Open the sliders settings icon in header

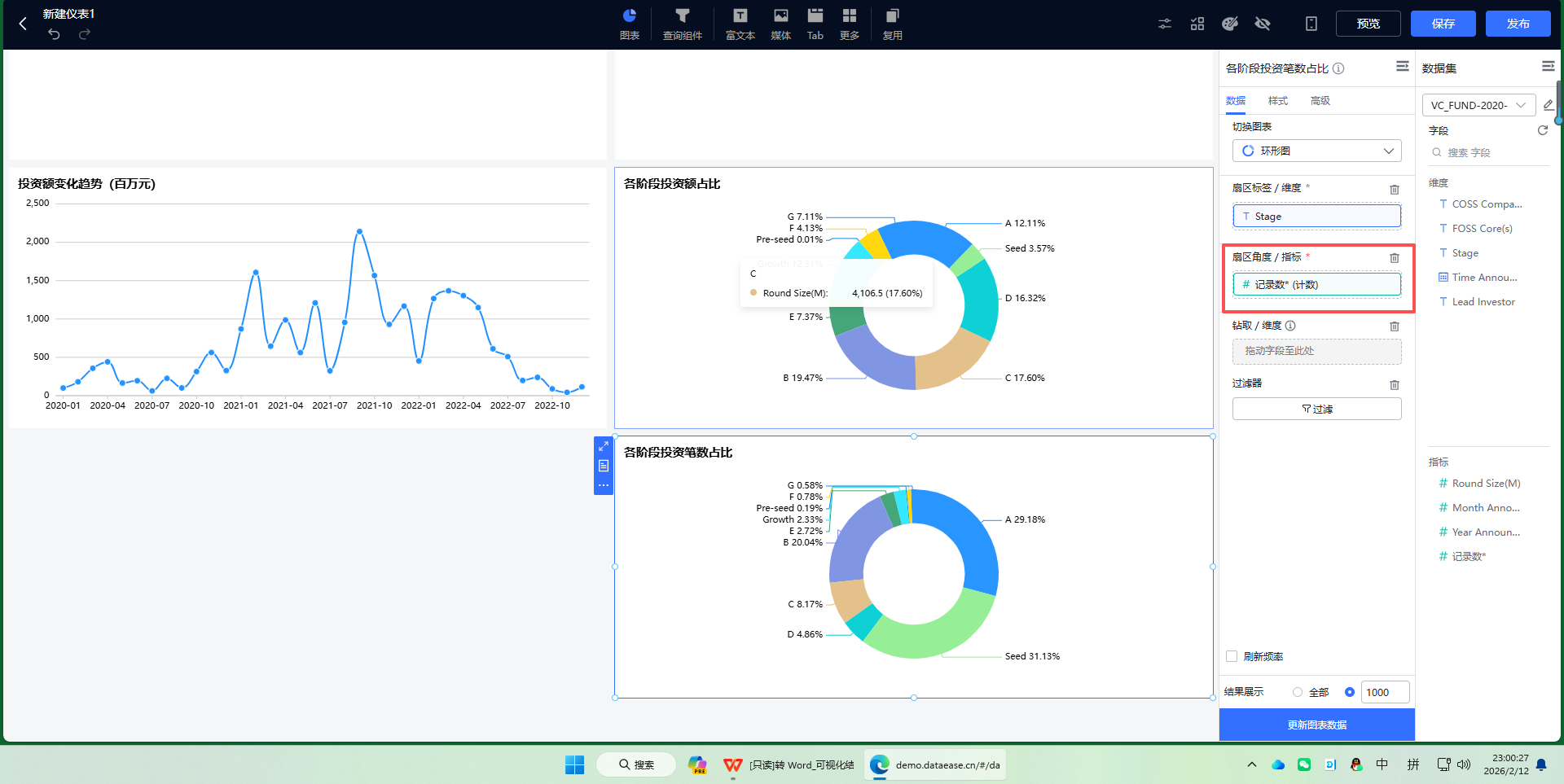1165,24
